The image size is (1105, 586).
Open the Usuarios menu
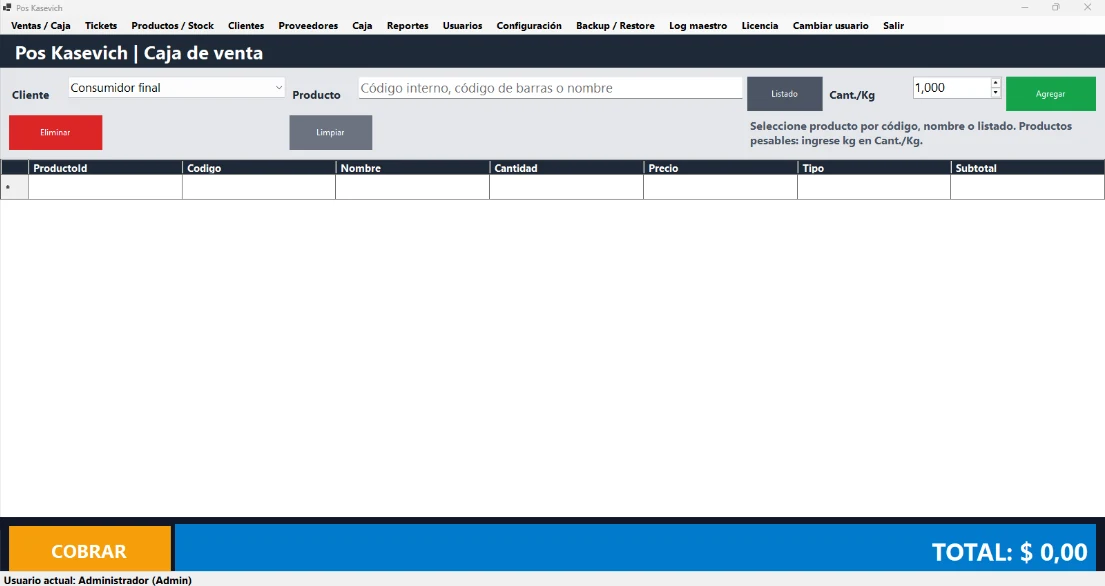coord(462,25)
